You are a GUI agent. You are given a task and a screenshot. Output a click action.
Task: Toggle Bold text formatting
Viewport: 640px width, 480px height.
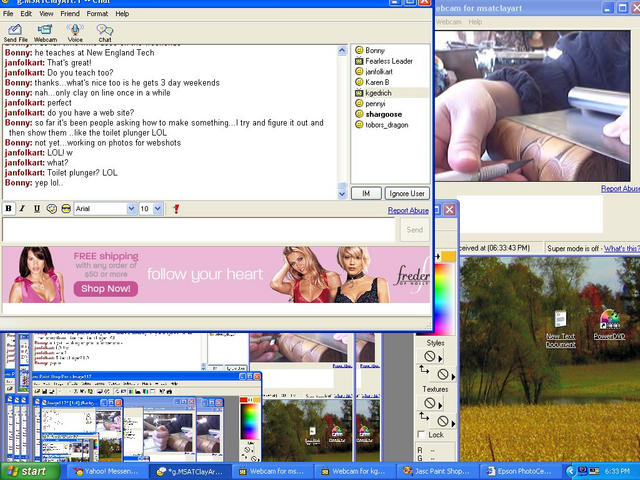(8, 209)
